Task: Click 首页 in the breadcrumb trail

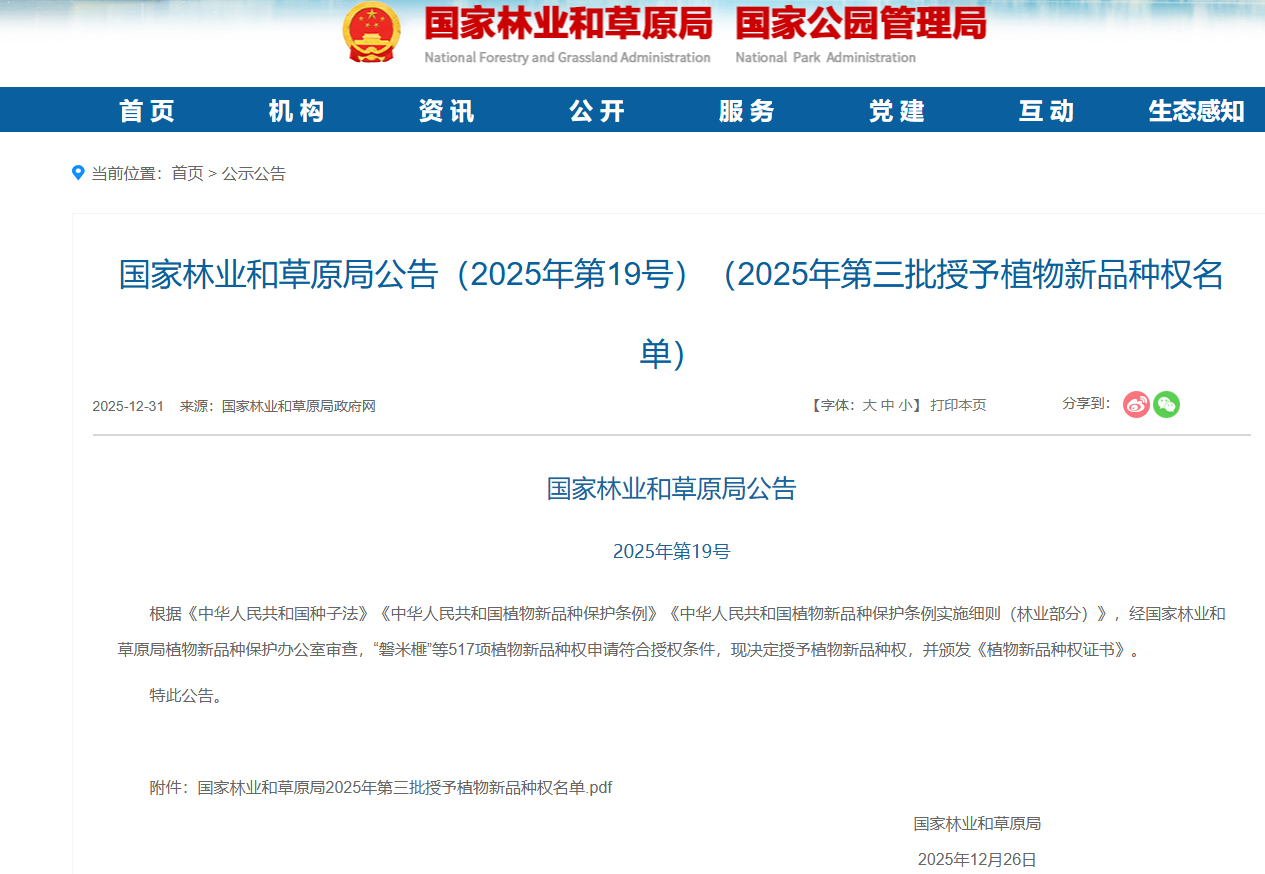Action: pos(187,174)
